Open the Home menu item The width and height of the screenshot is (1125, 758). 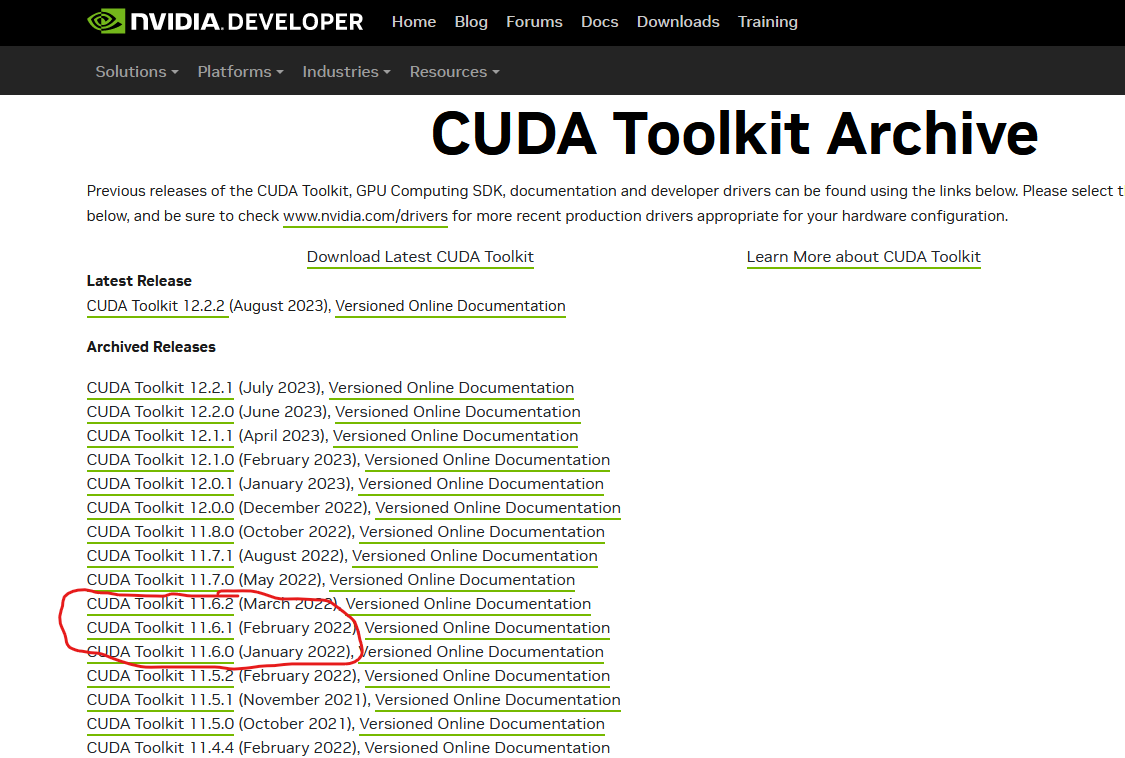[414, 22]
